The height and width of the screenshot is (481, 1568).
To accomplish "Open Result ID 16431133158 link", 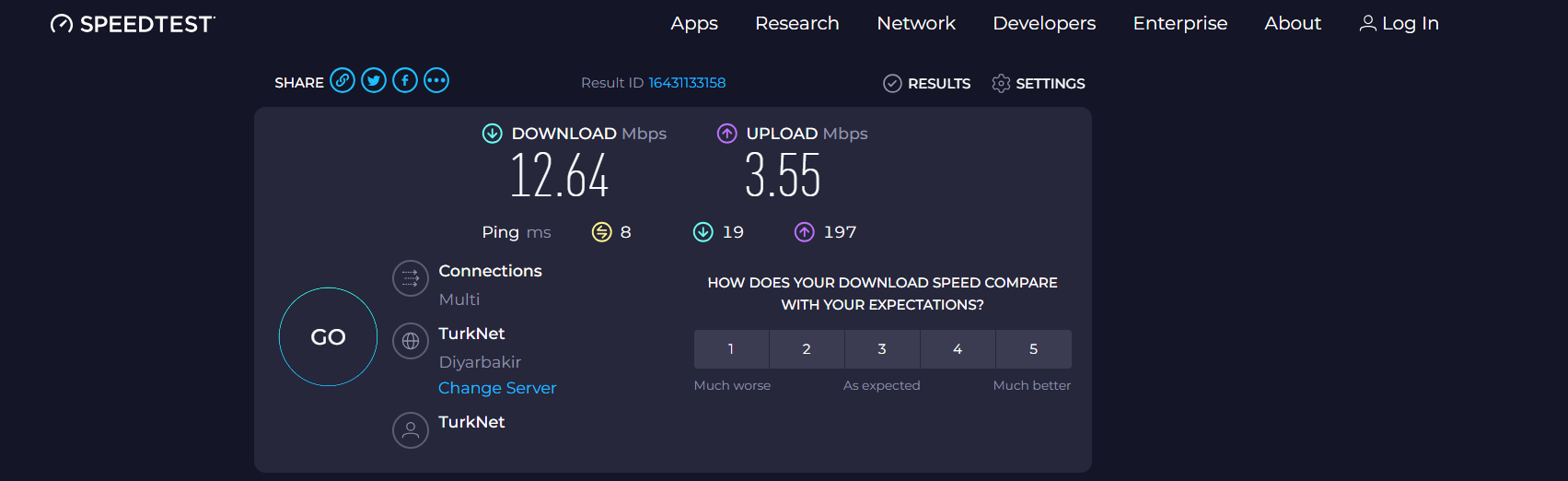I will click(x=687, y=83).
